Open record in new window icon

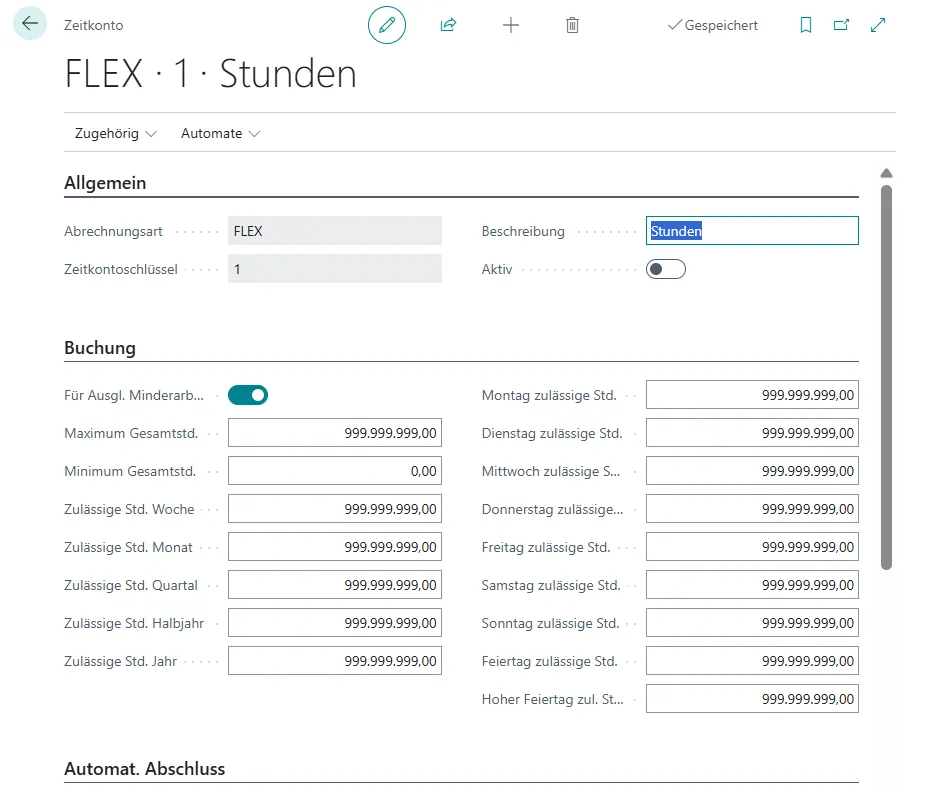pyautogui.click(x=842, y=25)
